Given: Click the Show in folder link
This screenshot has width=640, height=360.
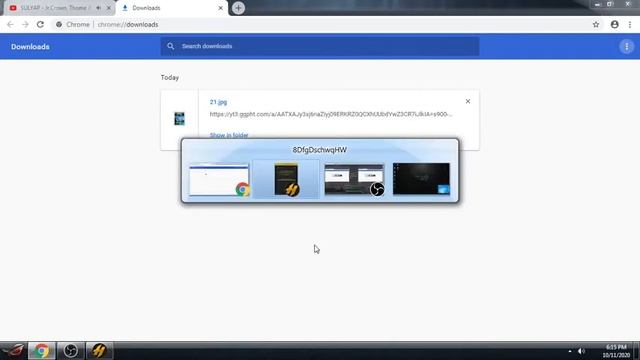Looking at the screenshot, I should tap(229, 135).
